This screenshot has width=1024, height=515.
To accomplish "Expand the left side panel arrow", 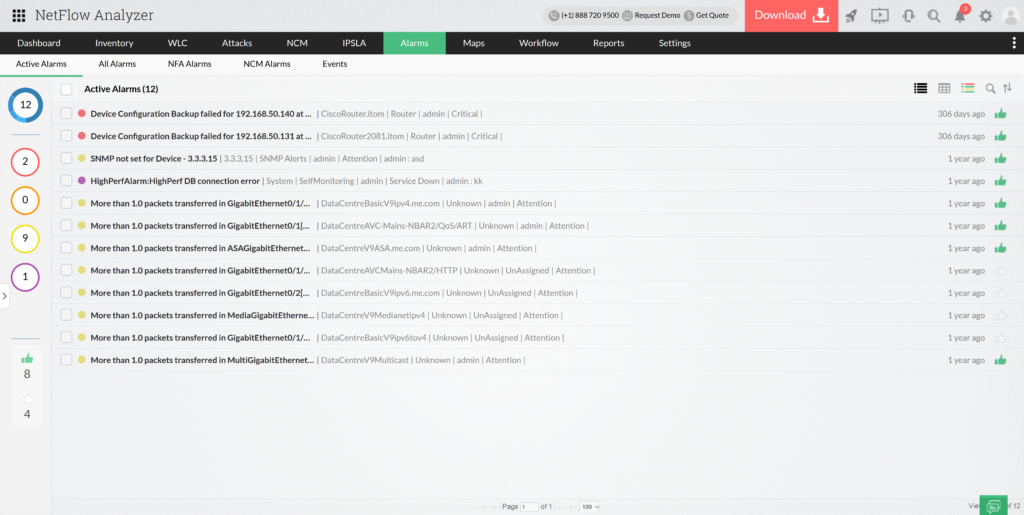I will 4,296.
